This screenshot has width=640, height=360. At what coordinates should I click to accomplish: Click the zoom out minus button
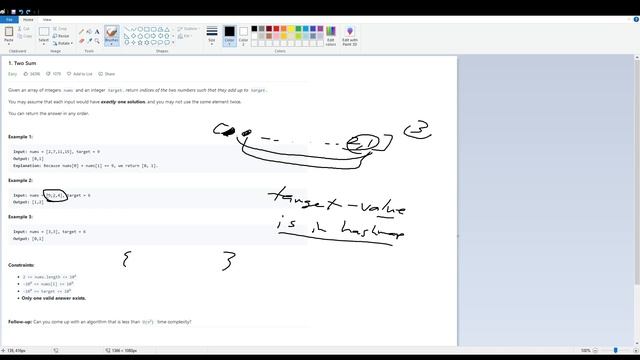tap(595, 350)
